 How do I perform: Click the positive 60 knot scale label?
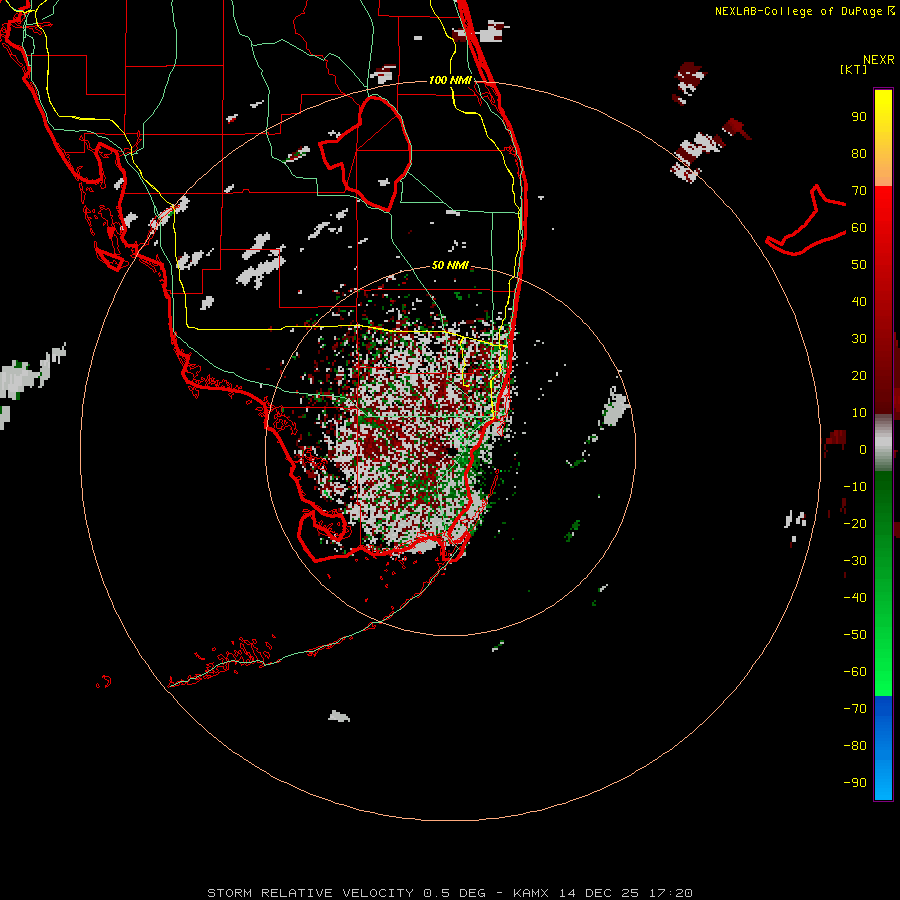[859, 228]
